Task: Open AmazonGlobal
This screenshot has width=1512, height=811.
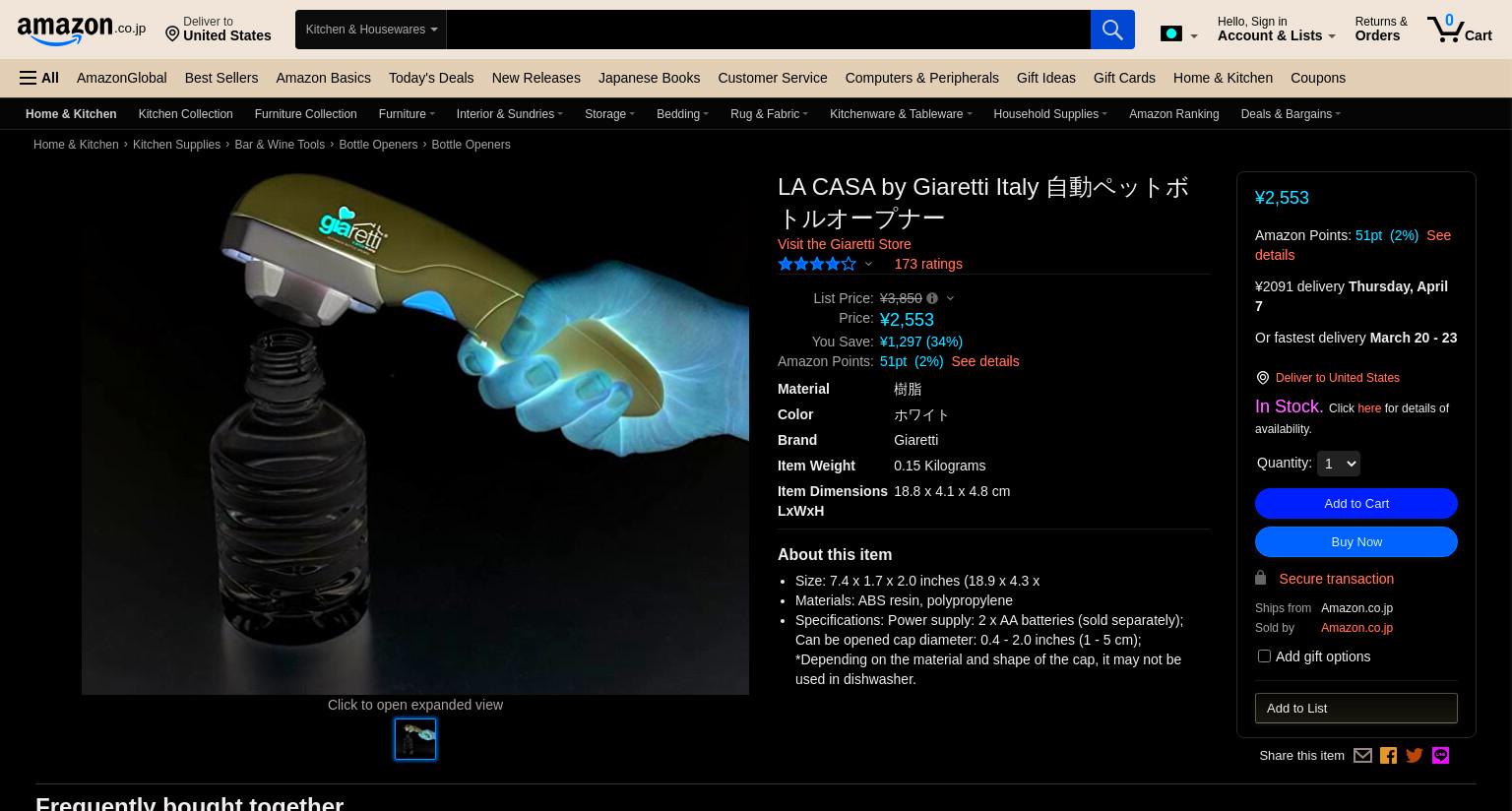Action: pos(121,78)
